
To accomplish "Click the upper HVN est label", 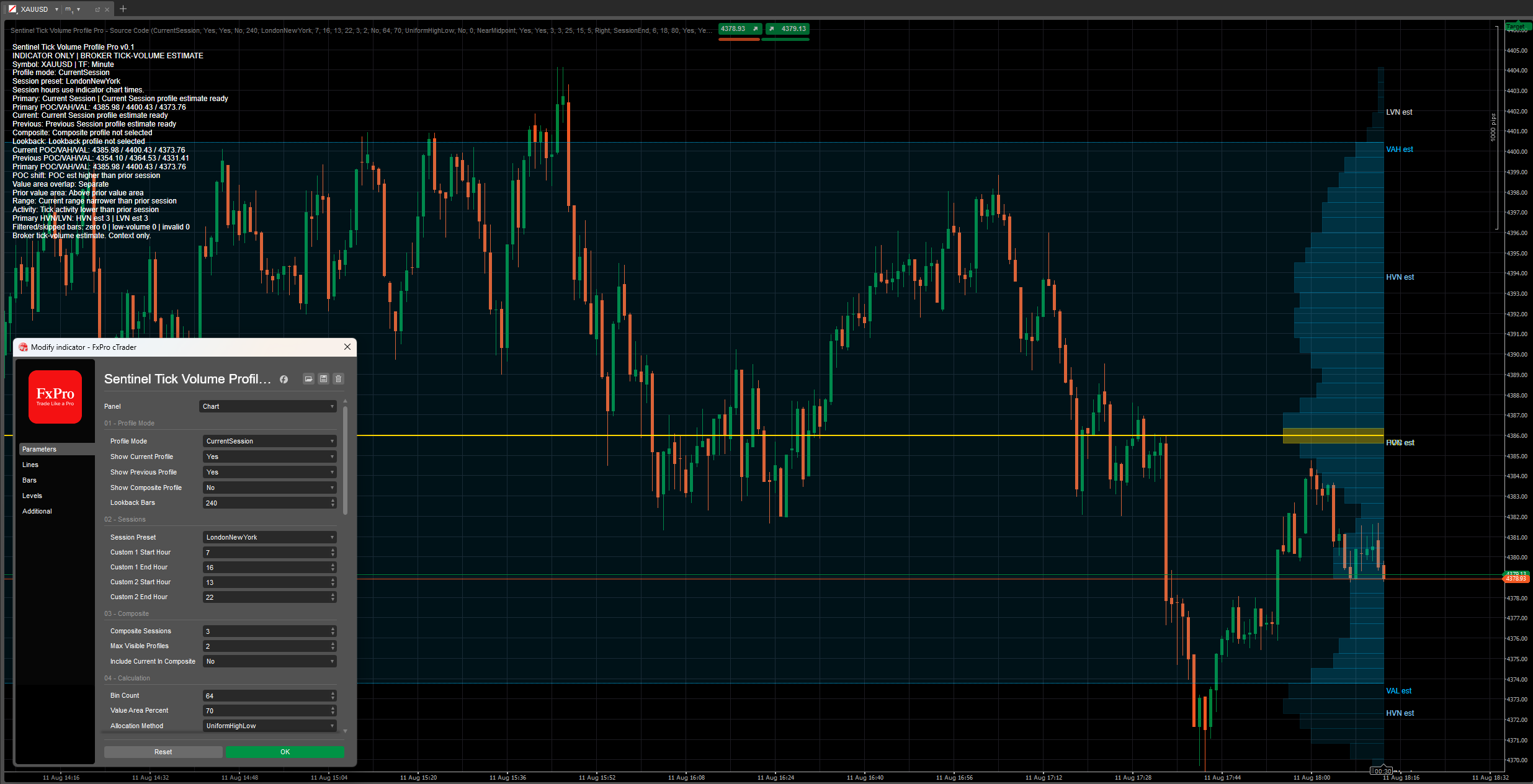I will pos(1400,277).
